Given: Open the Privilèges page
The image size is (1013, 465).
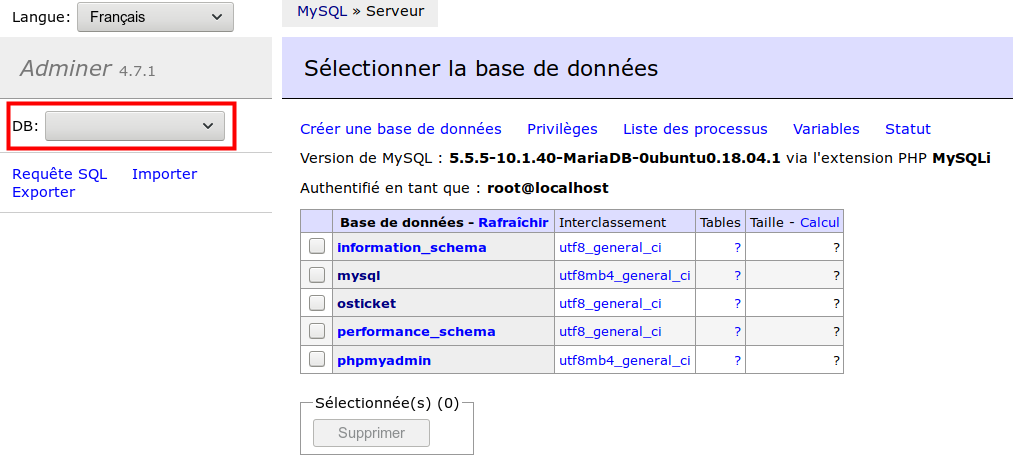Looking at the screenshot, I should 562,129.
